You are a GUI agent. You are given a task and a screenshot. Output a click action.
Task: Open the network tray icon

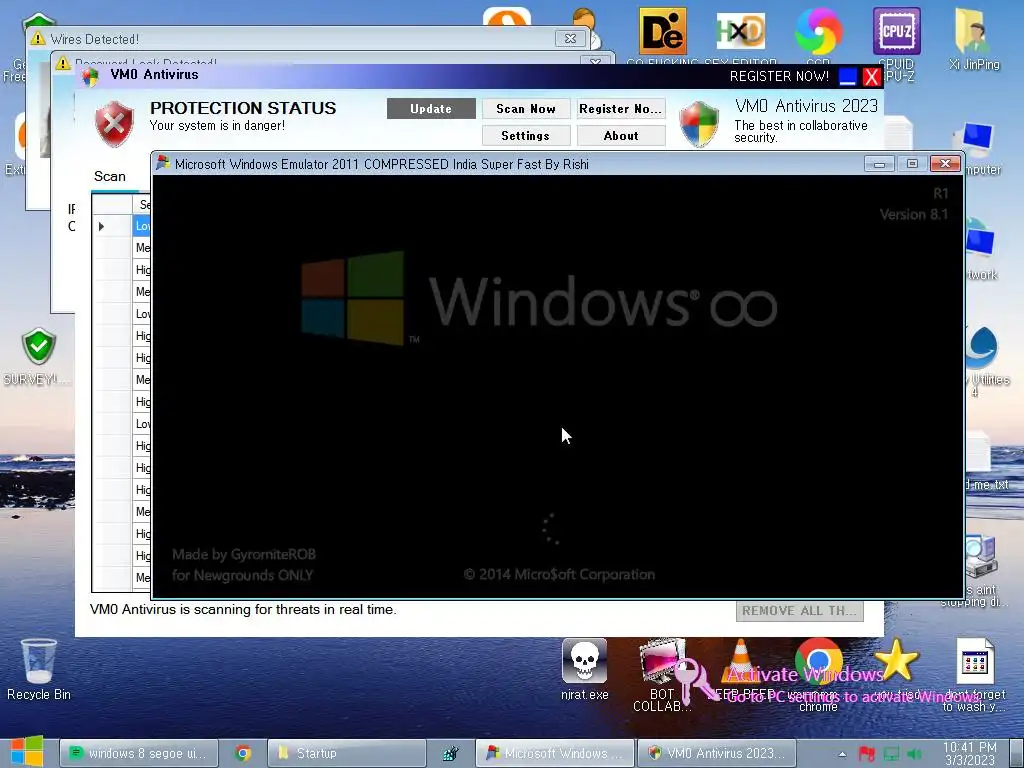(x=891, y=754)
